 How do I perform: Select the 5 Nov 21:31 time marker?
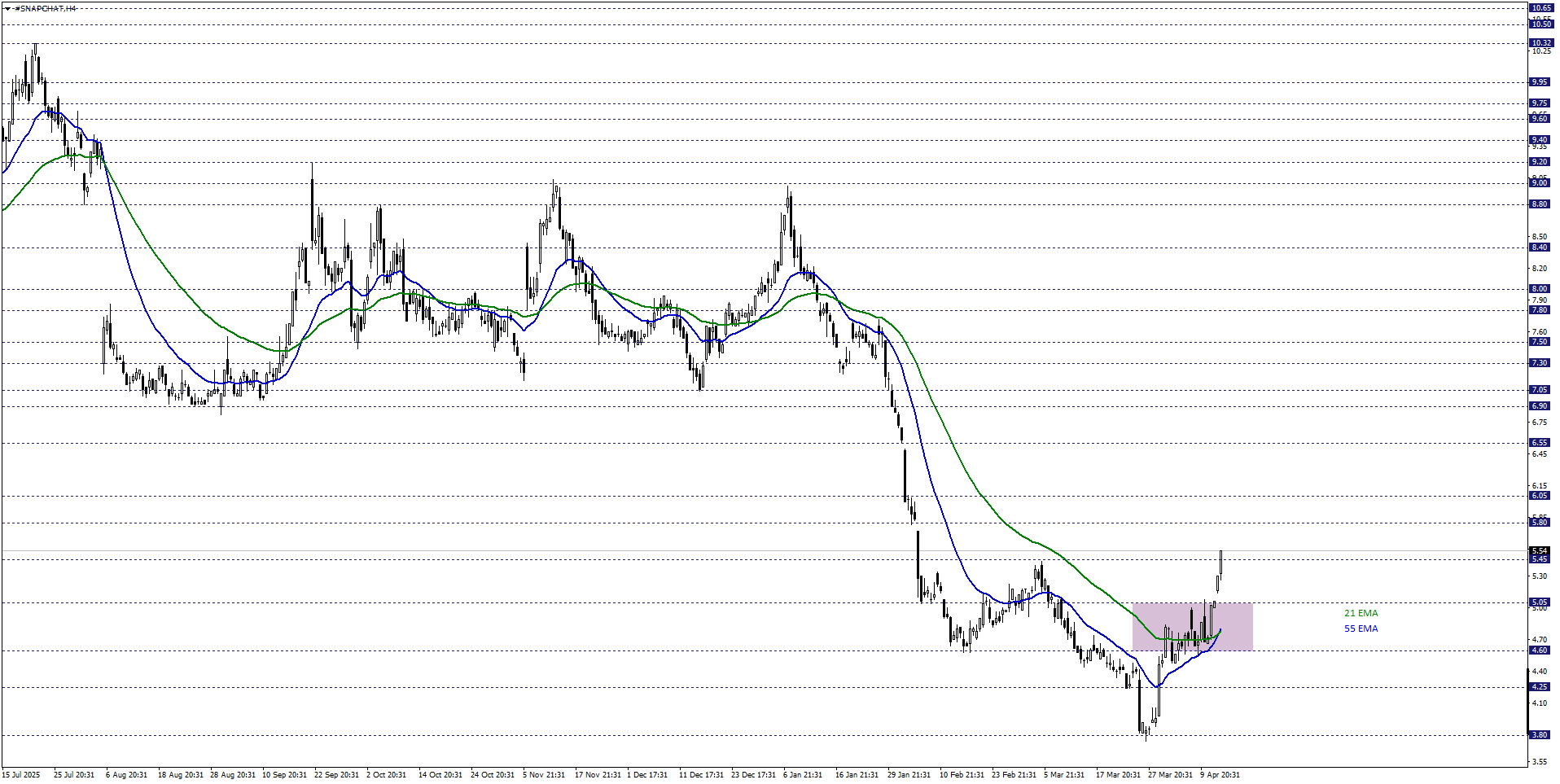pyautogui.click(x=544, y=775)
